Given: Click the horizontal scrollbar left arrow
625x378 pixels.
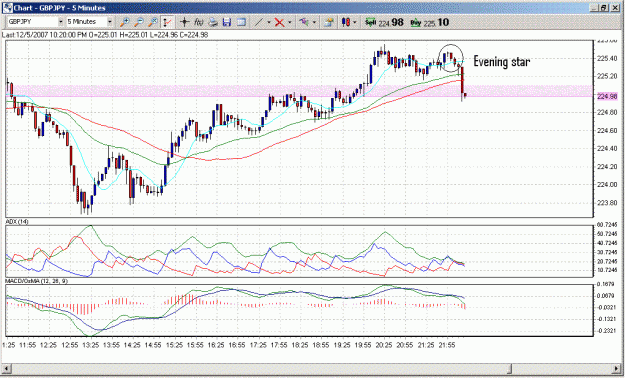Looking at the screenshot, I should [6, 368].
